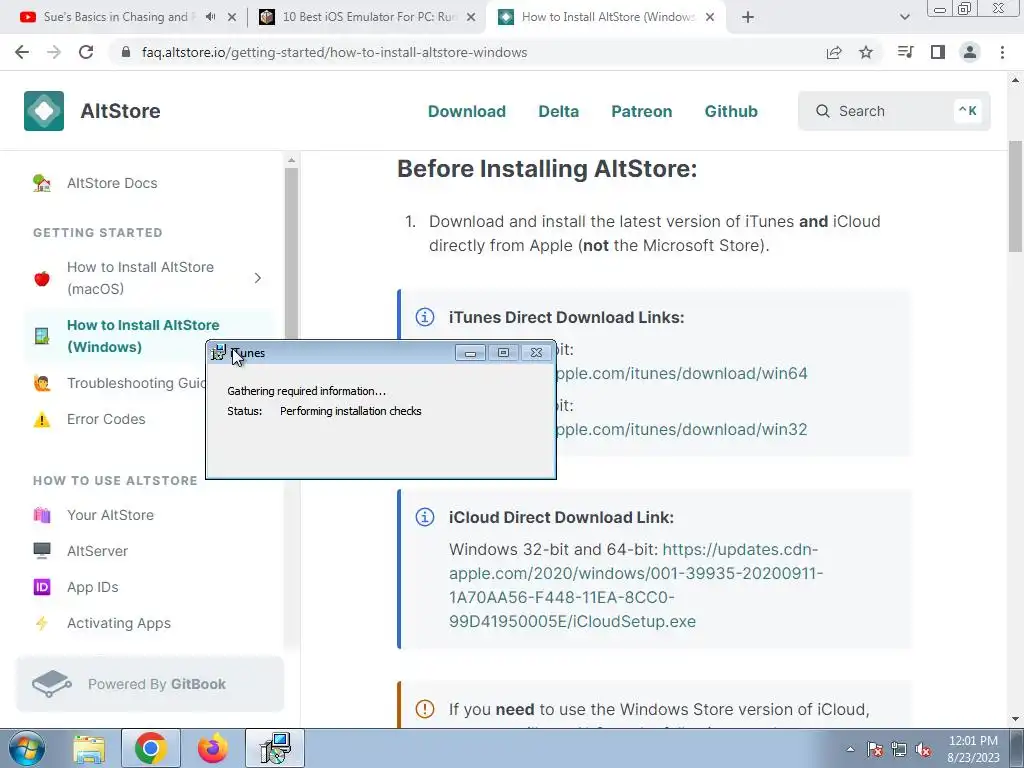Close the Sue's Basics tab

232,18
